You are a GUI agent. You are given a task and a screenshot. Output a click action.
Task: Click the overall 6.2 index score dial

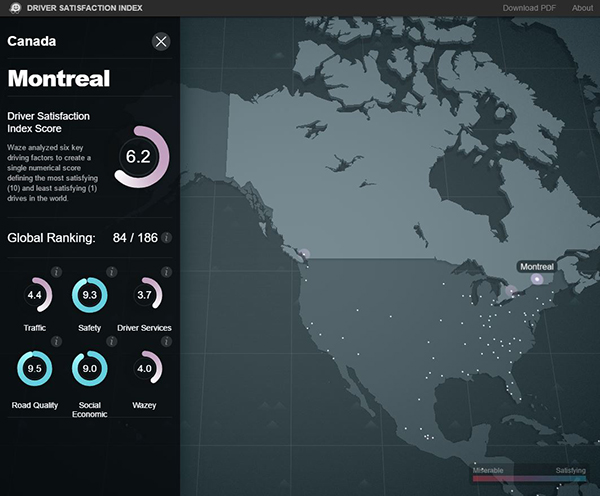click(141, 157)
